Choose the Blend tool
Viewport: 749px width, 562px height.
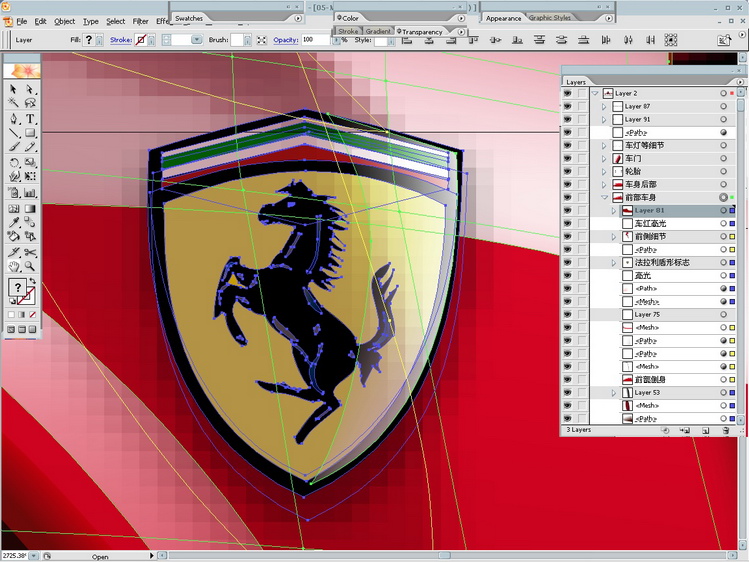30,222
